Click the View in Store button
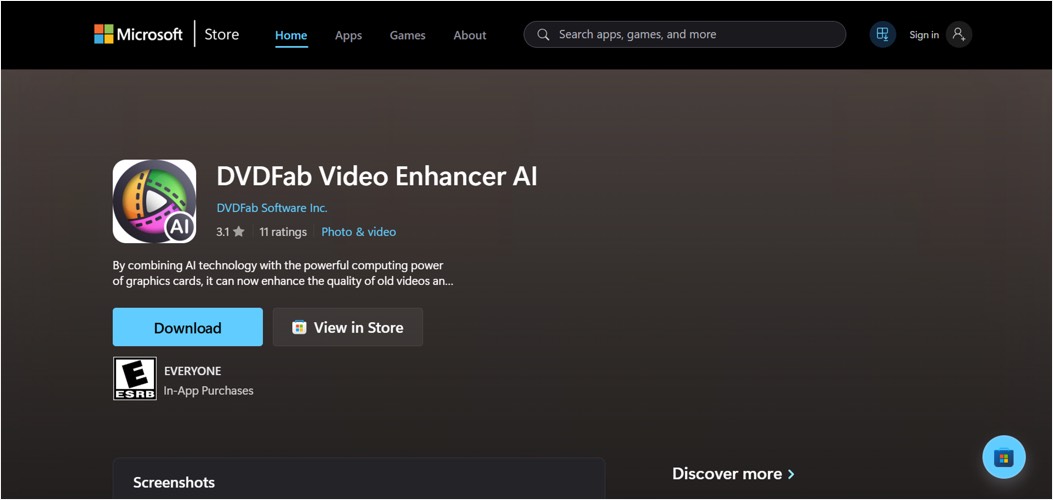 pos(348,327)
